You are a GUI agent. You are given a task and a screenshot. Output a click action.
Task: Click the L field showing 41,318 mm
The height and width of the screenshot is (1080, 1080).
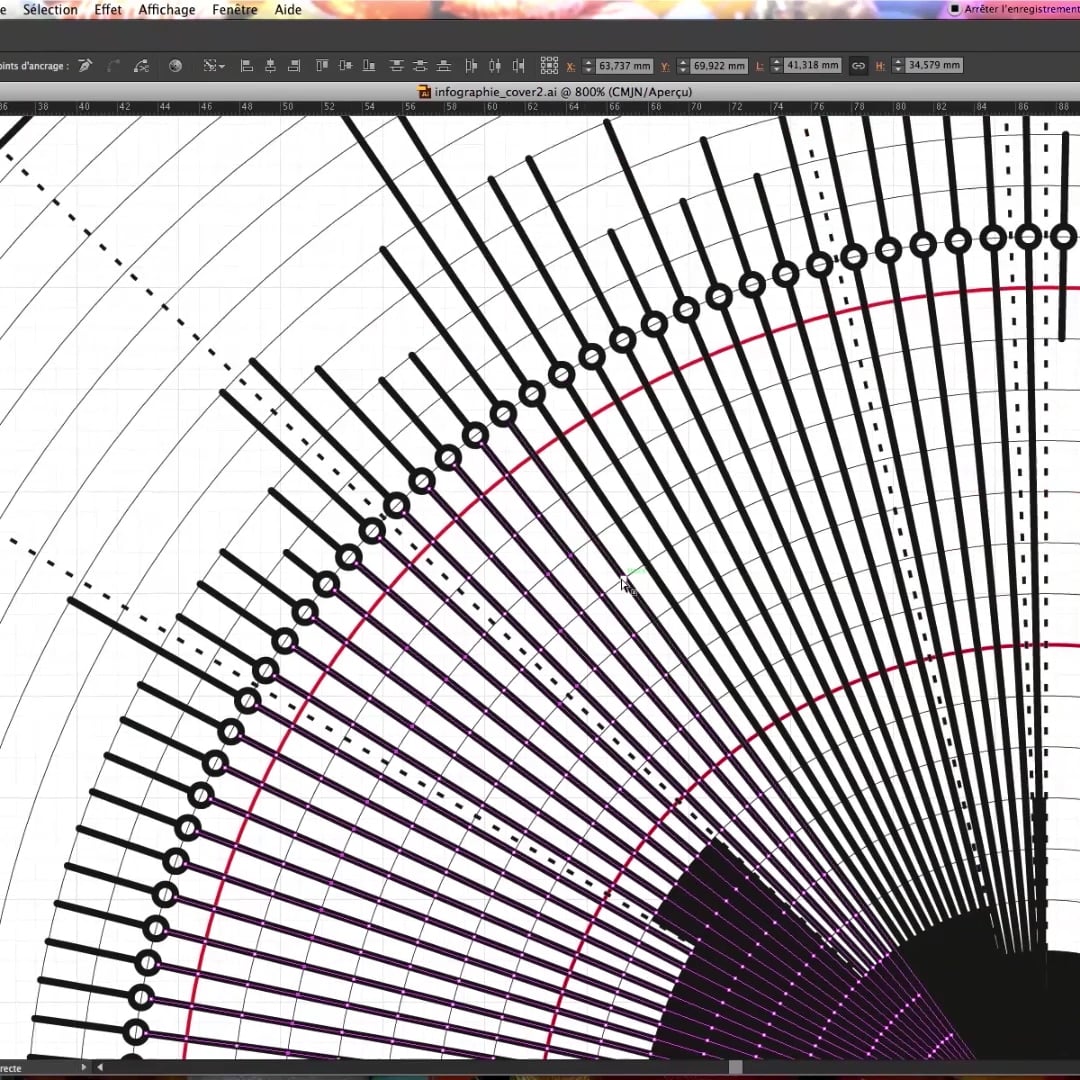click(813, 65)
